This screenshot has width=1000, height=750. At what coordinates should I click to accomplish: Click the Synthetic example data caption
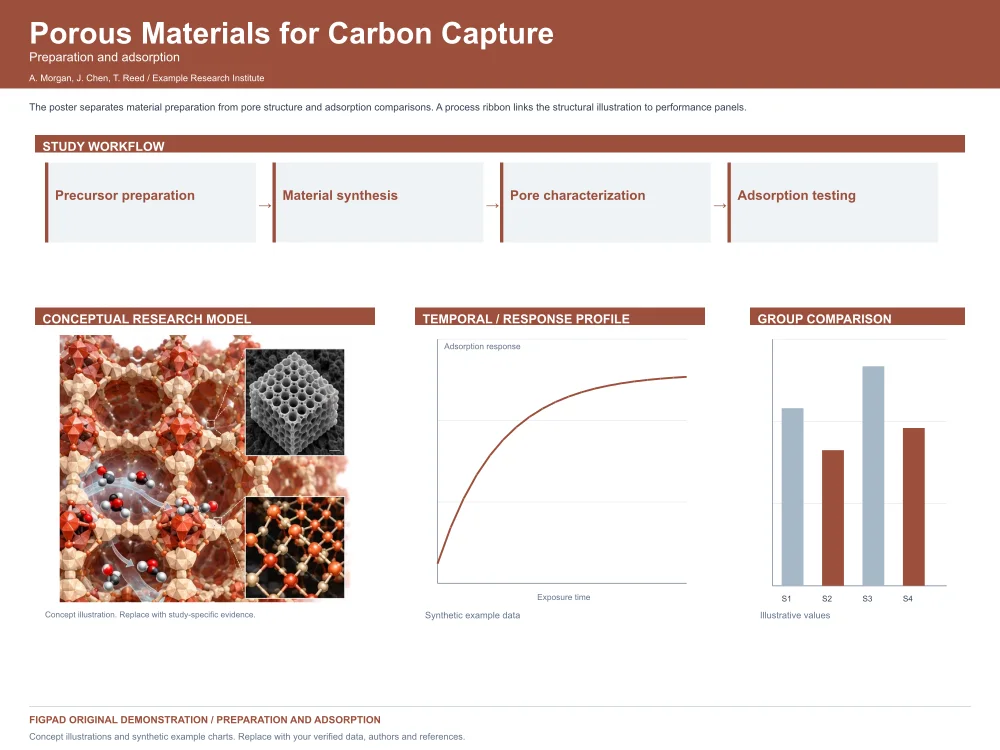click(473, 615)
